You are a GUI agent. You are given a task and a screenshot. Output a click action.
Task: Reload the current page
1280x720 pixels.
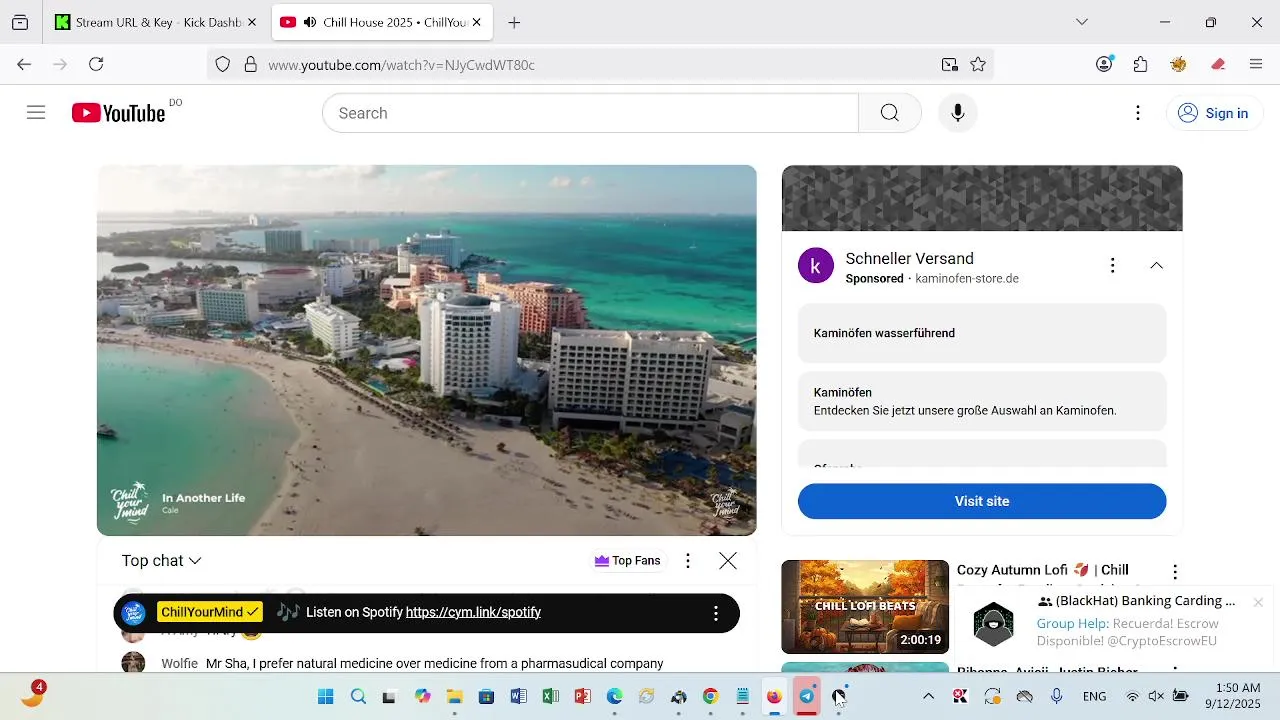click(96, 64)
